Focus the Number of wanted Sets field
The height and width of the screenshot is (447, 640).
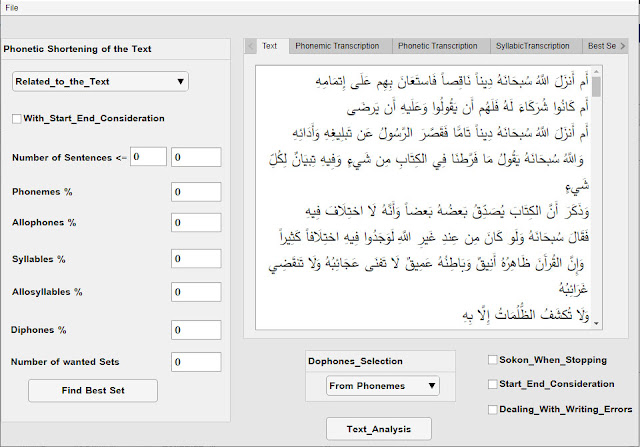click(196, 362)
